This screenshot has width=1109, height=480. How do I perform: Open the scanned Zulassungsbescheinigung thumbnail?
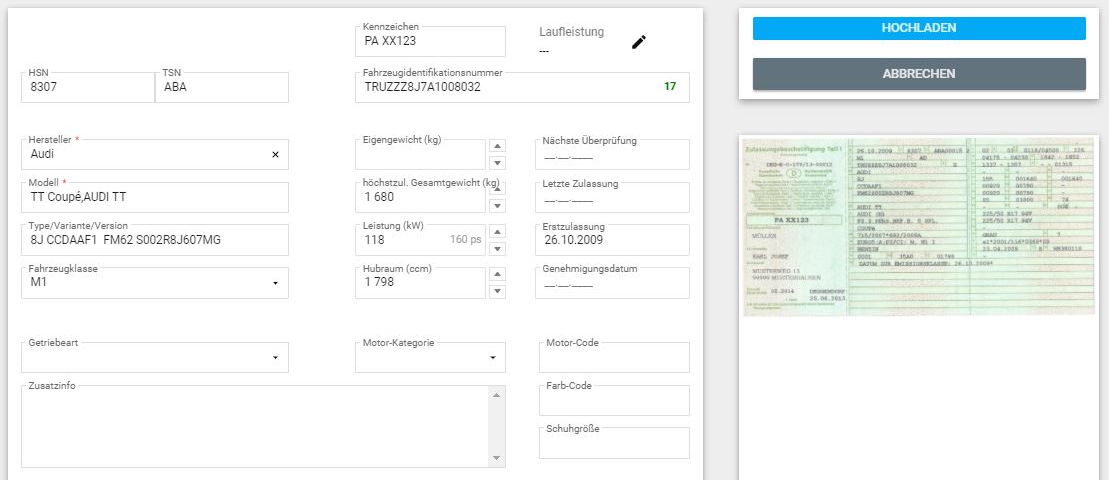918,226
